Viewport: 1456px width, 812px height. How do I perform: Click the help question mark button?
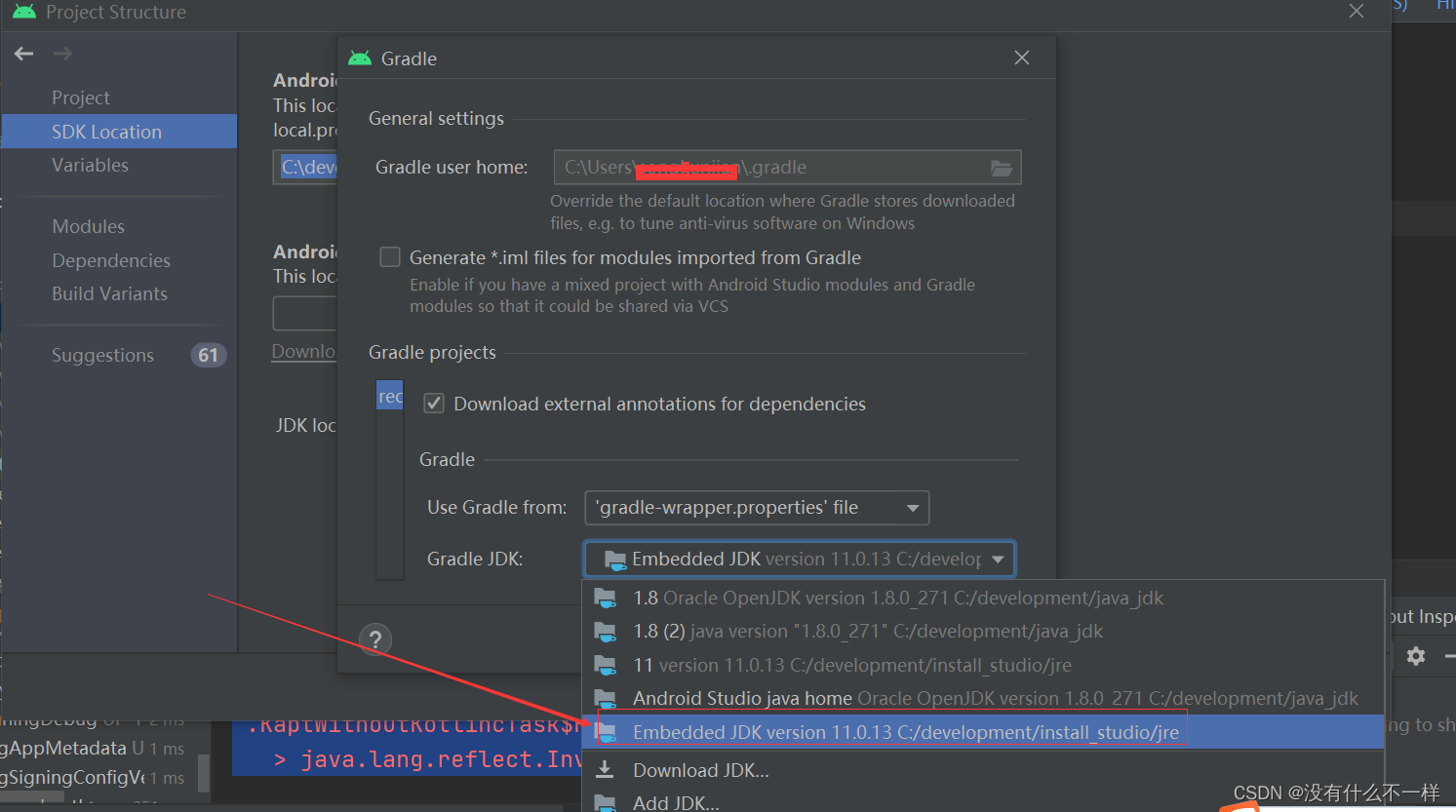pyautogui.click(x=375, y=639)
